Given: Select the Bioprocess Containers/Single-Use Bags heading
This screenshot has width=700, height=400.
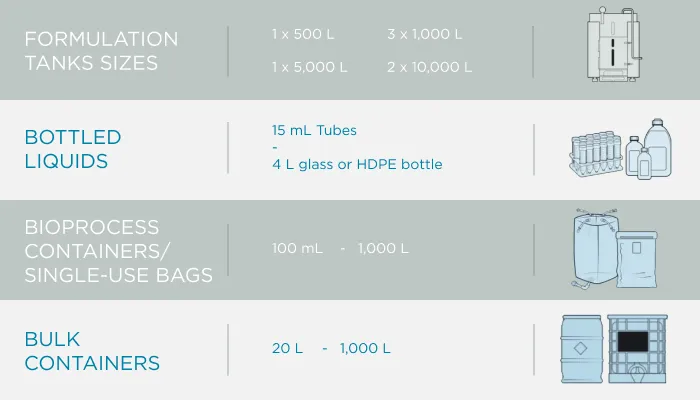Looking at the screenshot, I should 118,251.
